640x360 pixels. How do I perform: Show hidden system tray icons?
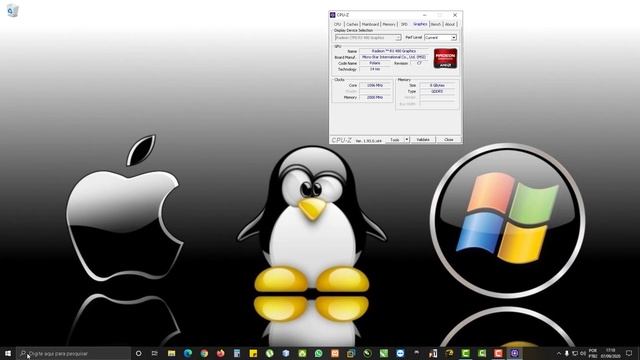click(x=559, y=353)
